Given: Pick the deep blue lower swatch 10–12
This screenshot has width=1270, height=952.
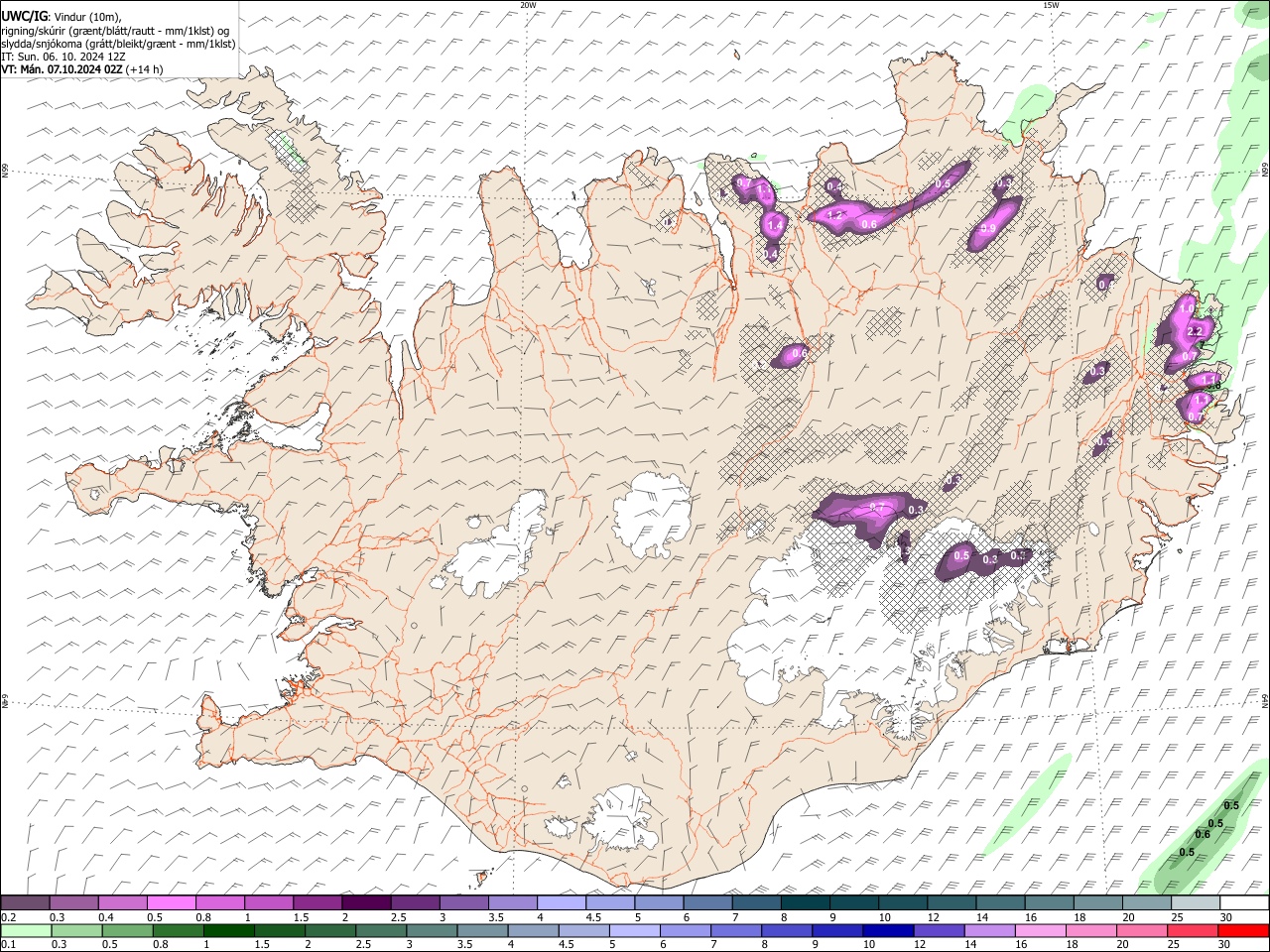Looking at the screenshot, I should tap(887, 930).
